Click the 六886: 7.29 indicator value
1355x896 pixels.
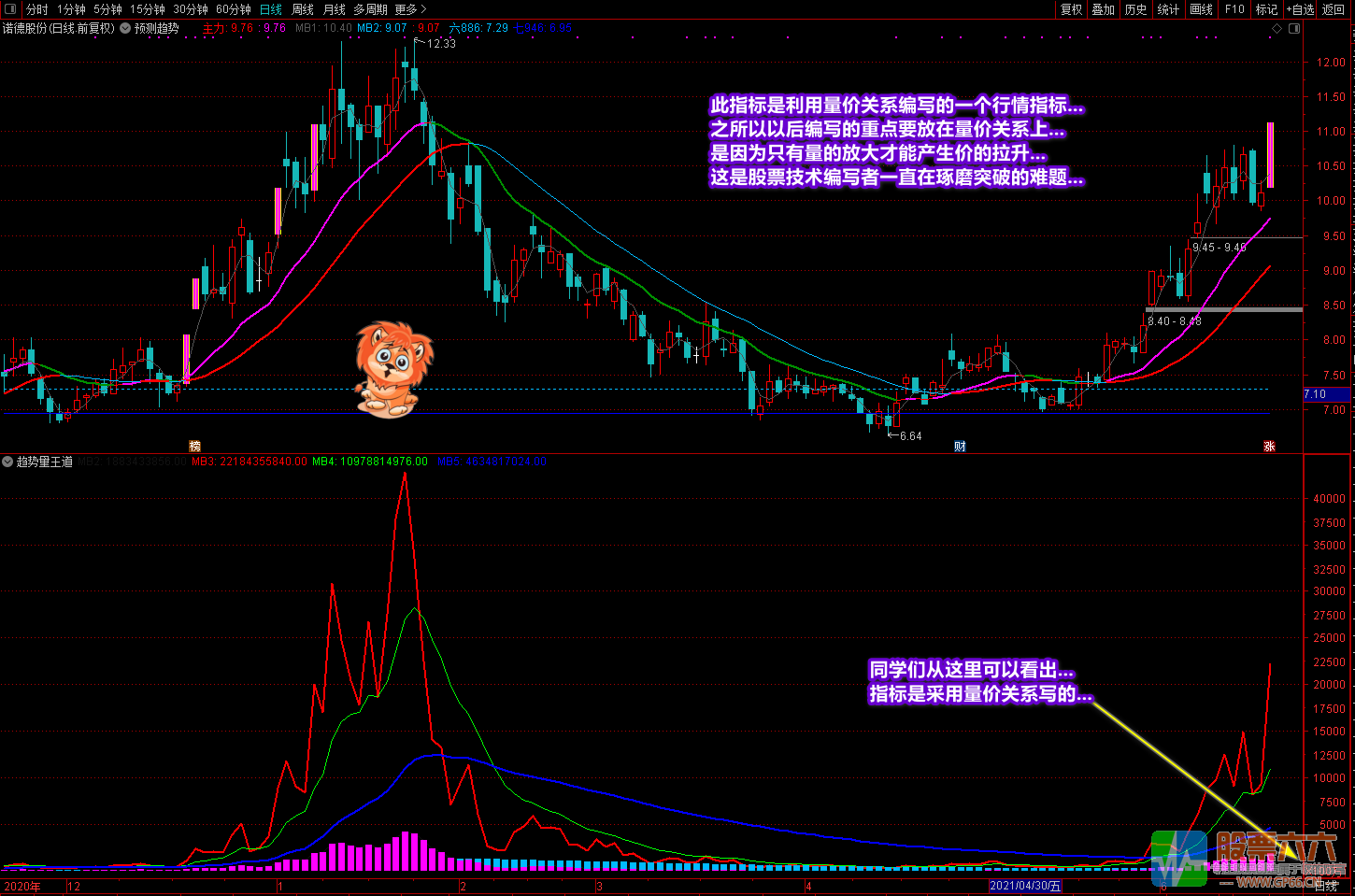[478, 28]
